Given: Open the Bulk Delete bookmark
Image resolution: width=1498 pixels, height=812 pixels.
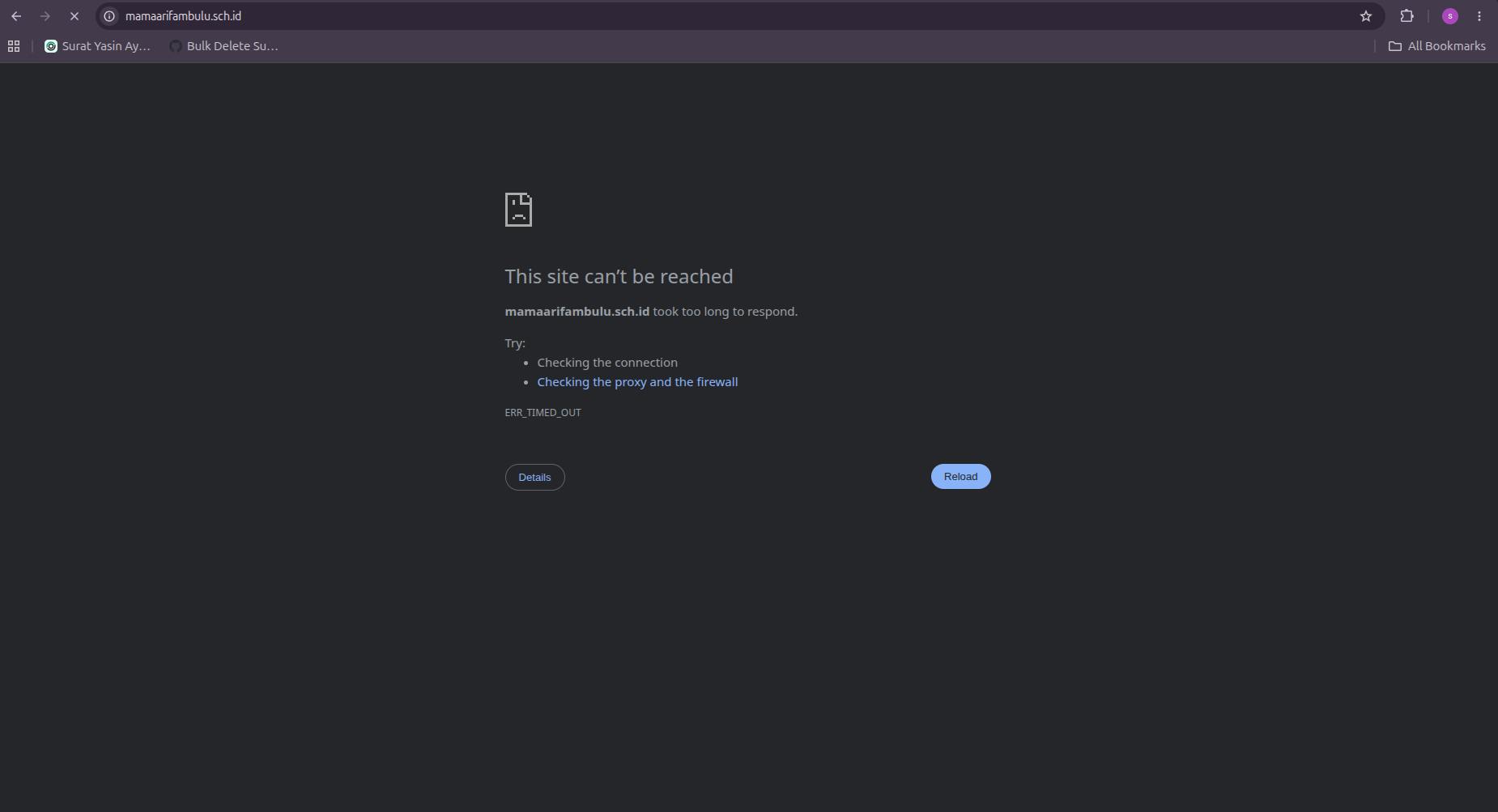Looking at the screenshot, I should pyautogui.click(x=223, y=46).
